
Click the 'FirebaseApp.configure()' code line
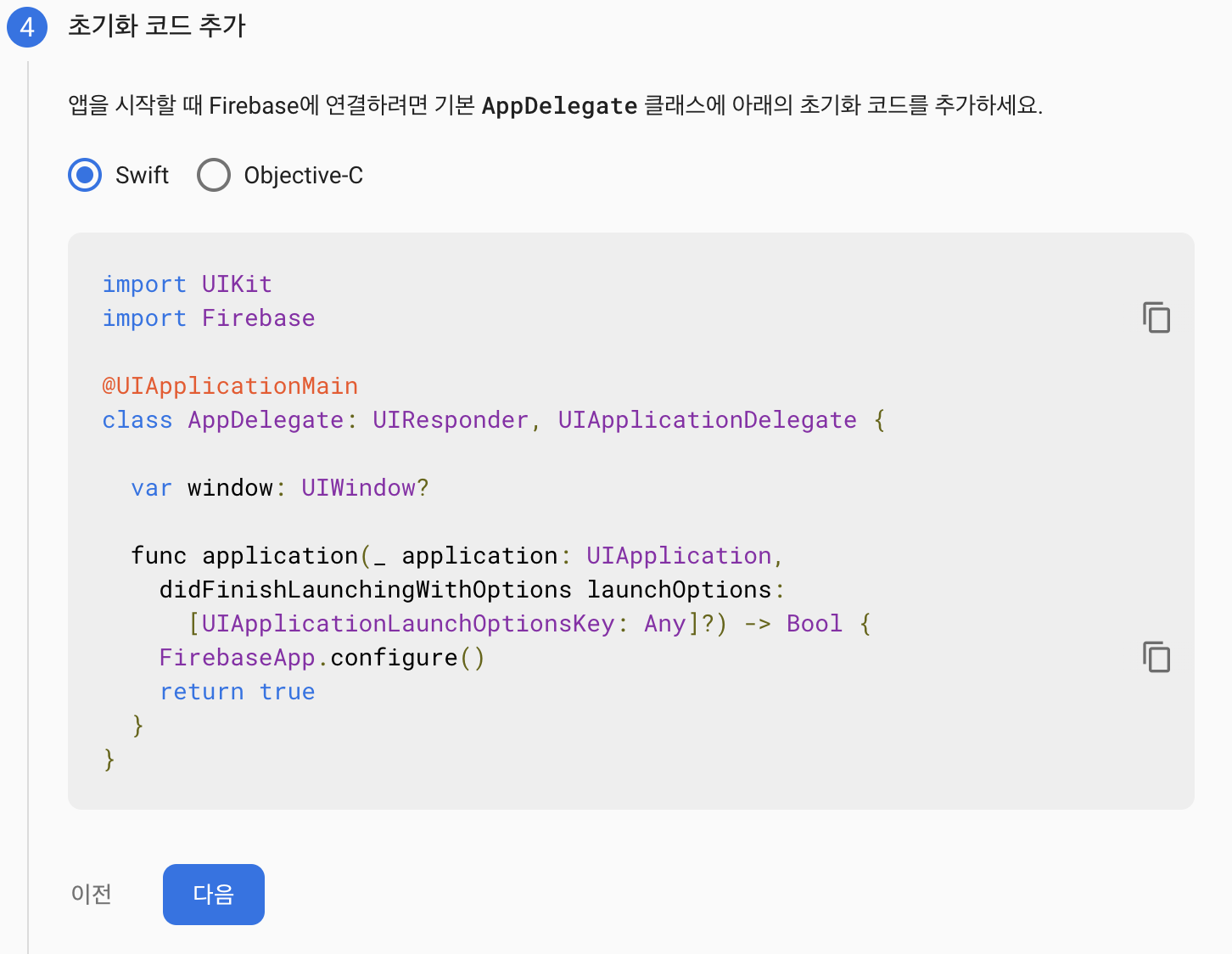click(x=322, y=658)
